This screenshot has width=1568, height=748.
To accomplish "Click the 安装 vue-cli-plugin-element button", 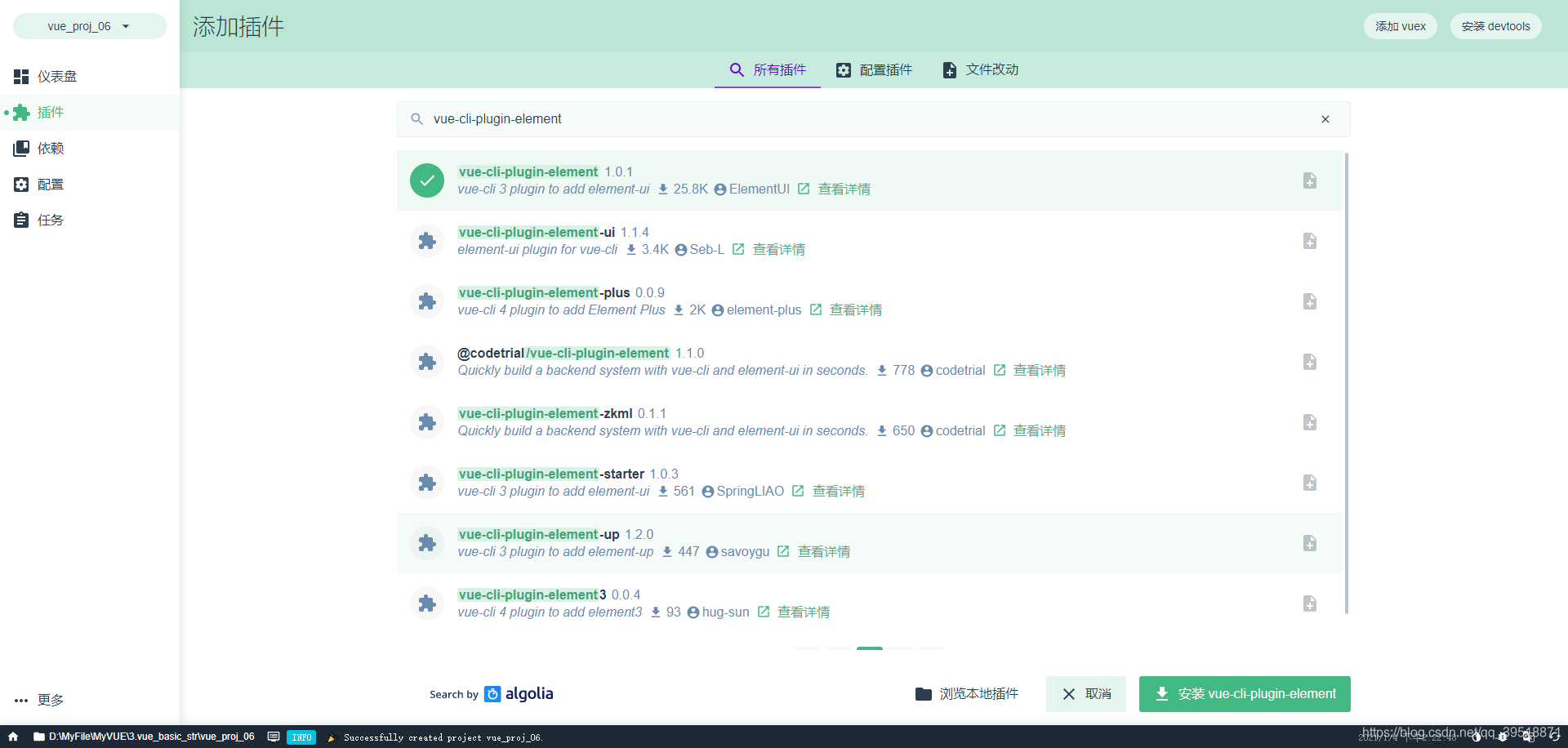I will pos(1244,693).
